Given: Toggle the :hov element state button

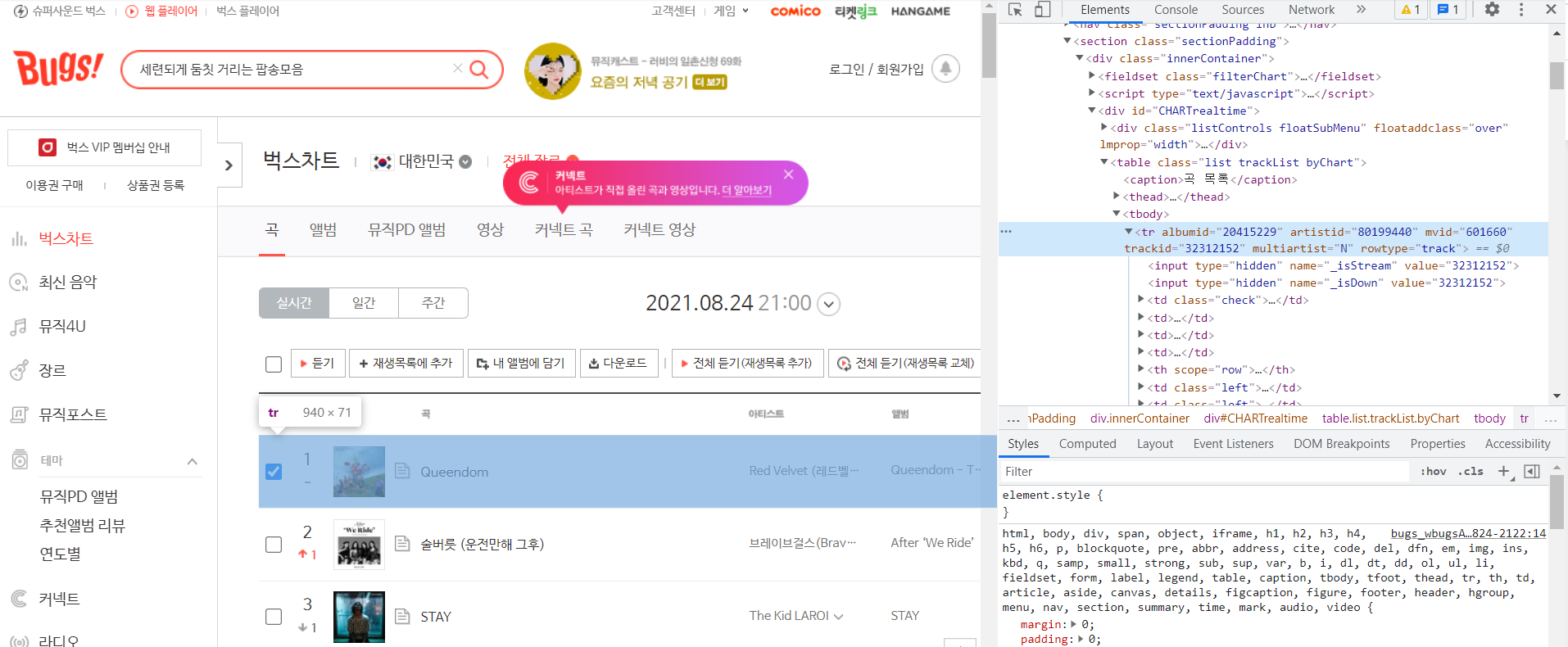Looking at the screenshot, I should (1433, 471).
